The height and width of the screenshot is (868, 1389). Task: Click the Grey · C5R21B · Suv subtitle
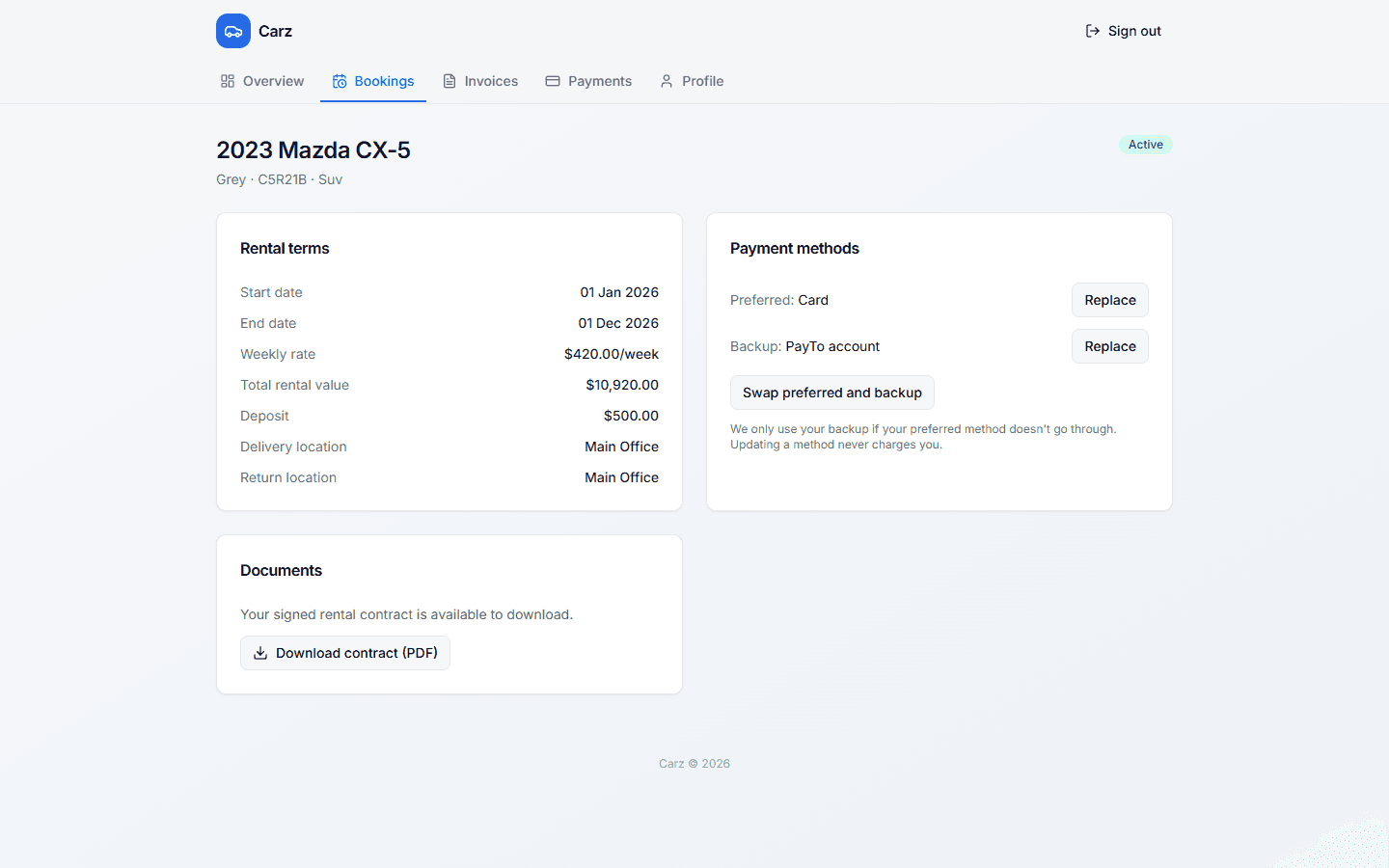pos(280,179)
